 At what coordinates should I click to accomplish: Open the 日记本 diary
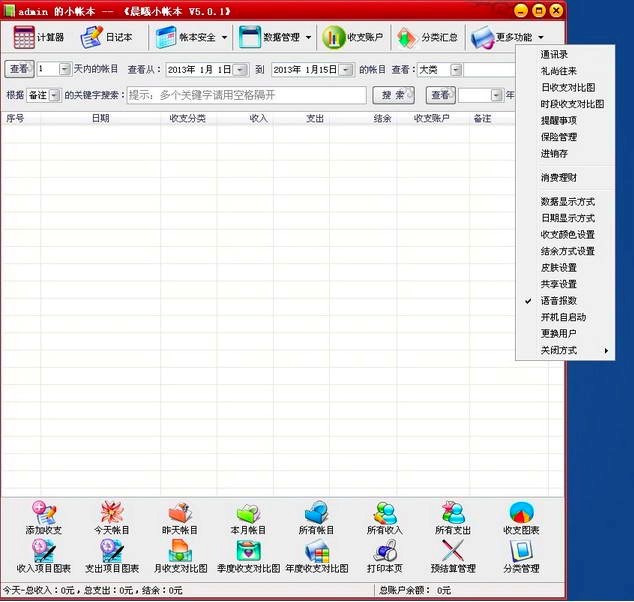pyautogui.click(x=106, y=37)
